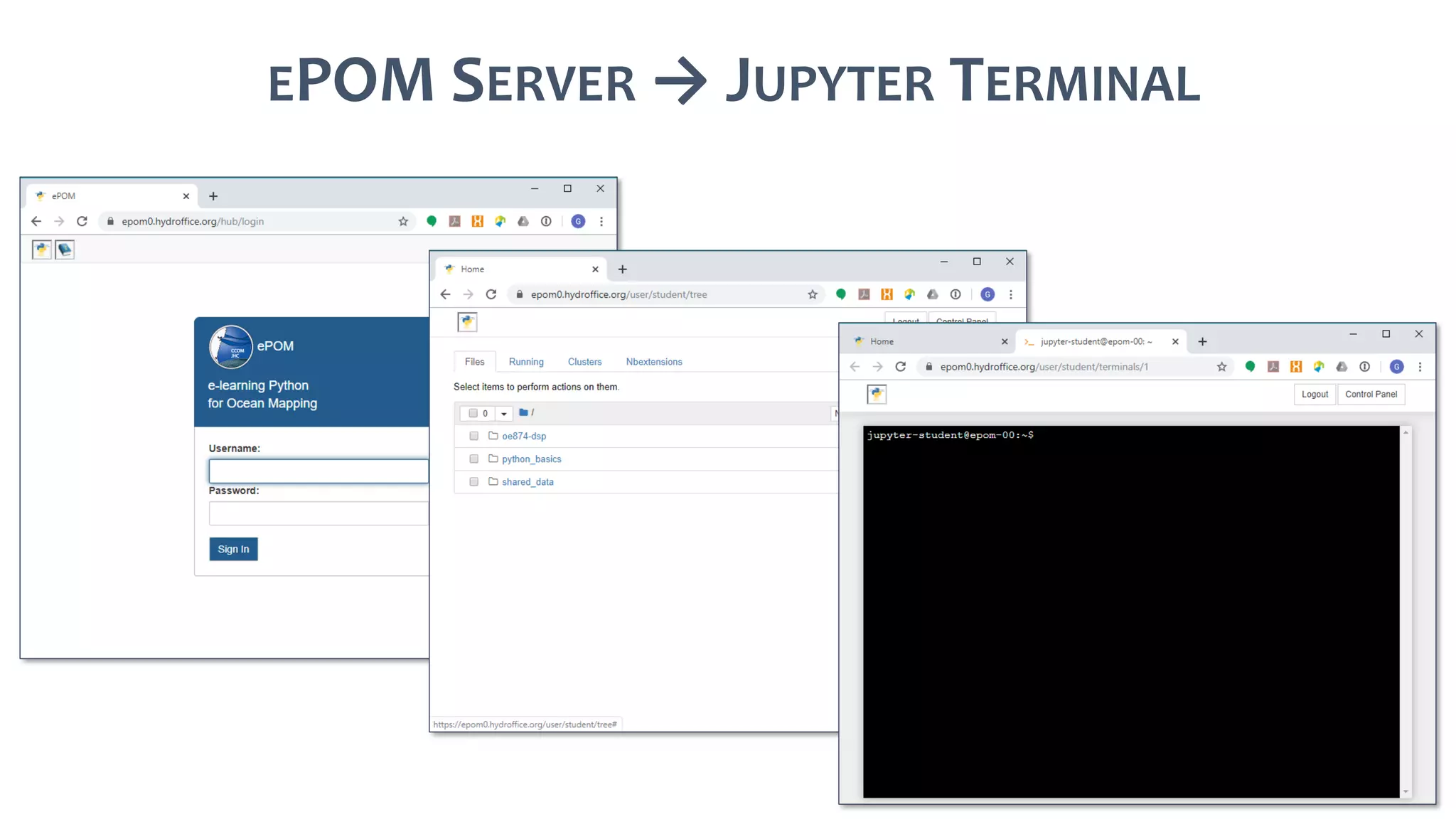Select jupyter-student@epom-00 tab

(1096, 342)
